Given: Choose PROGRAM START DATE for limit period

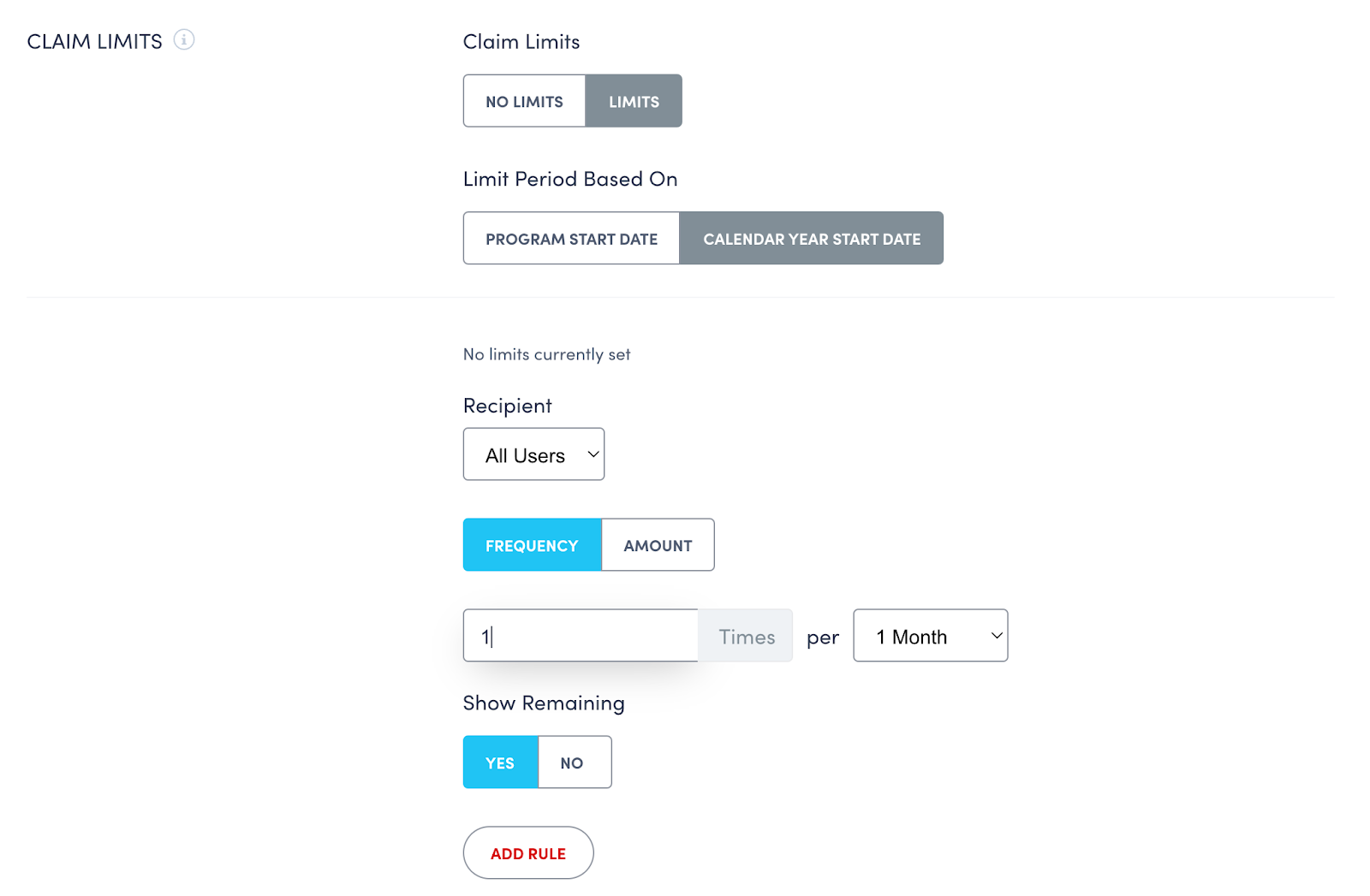Looking at the screenshot, I should 571,239.
